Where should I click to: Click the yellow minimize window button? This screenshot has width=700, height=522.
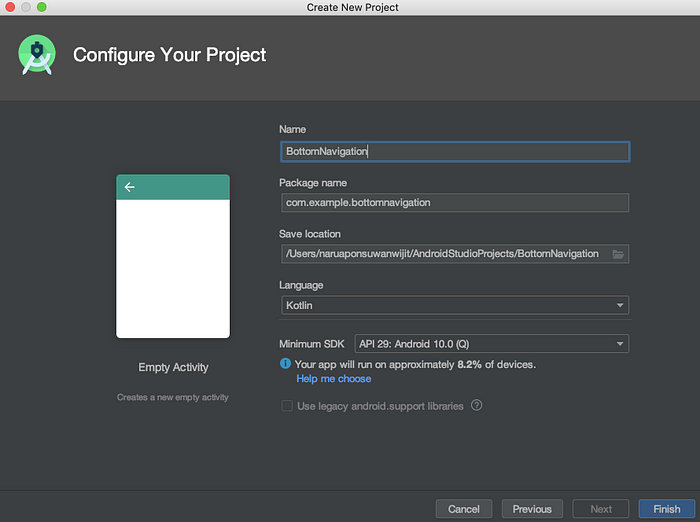tap(26, 7)
